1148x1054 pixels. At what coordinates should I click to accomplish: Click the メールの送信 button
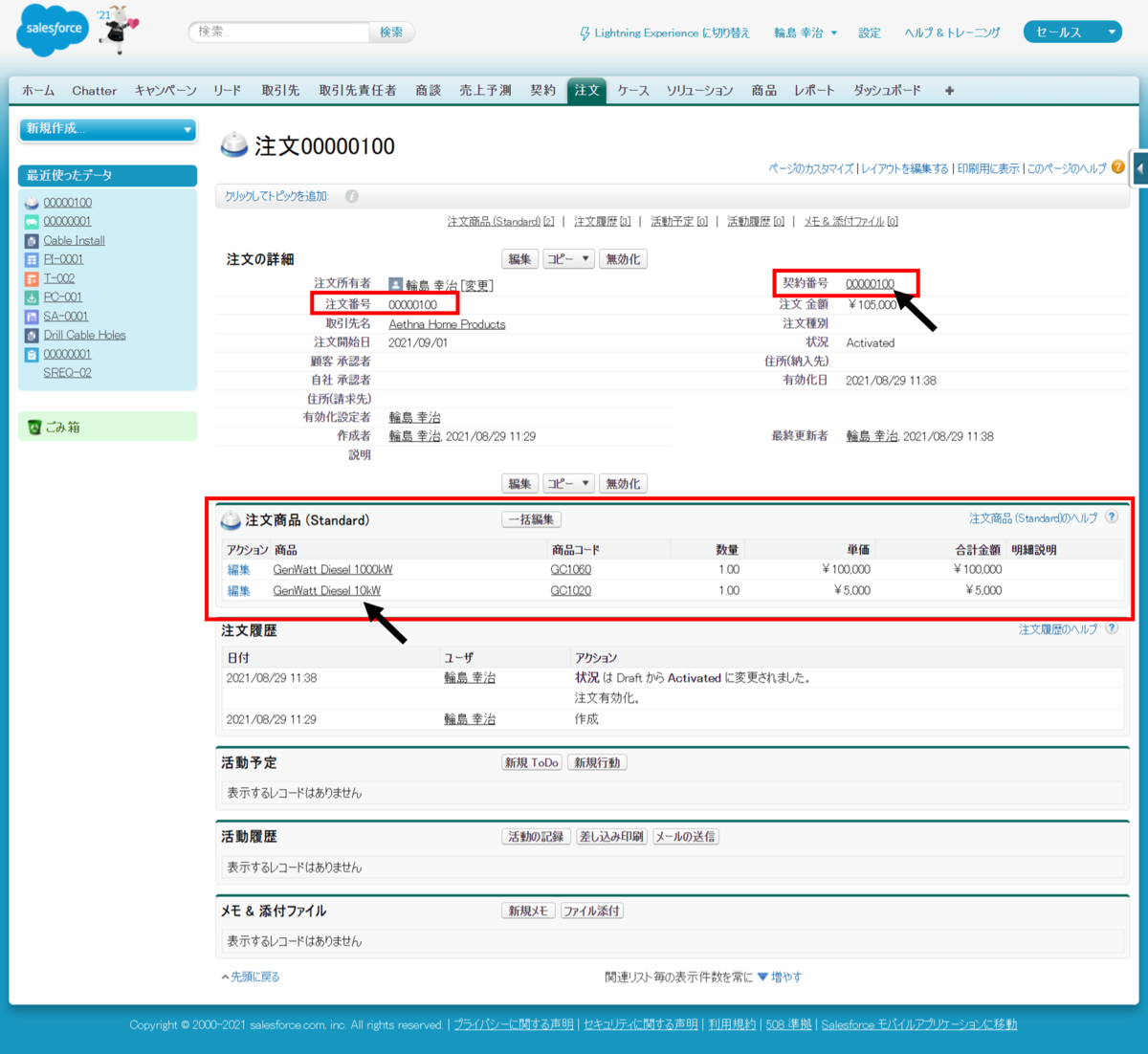tap(686, 837)
